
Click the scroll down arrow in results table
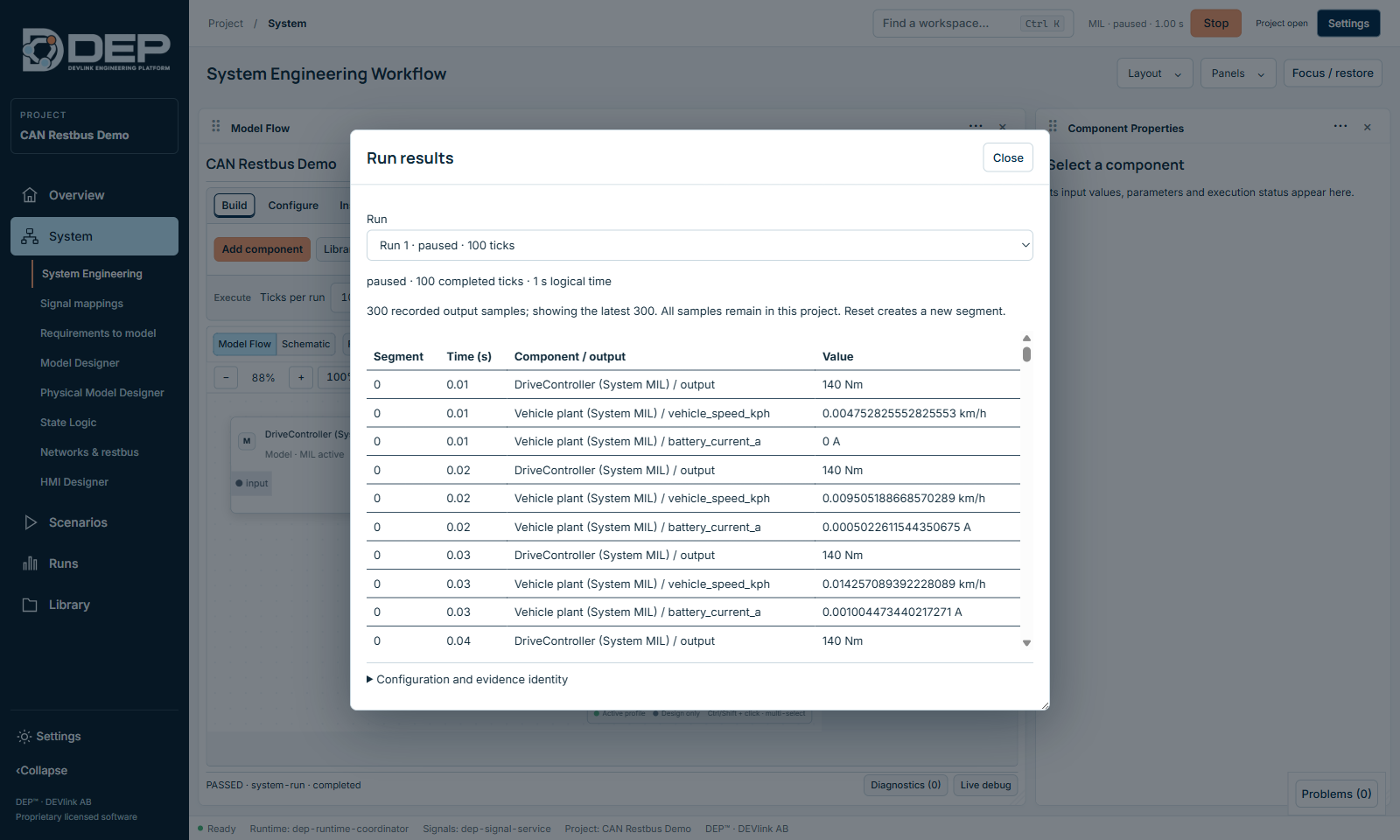point(1026,643)
